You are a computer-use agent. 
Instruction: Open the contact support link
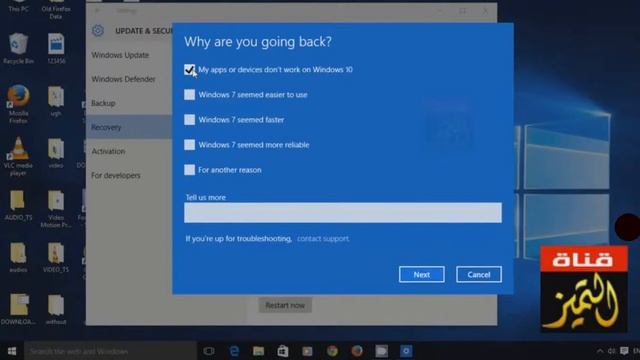(x=323, y=238)
